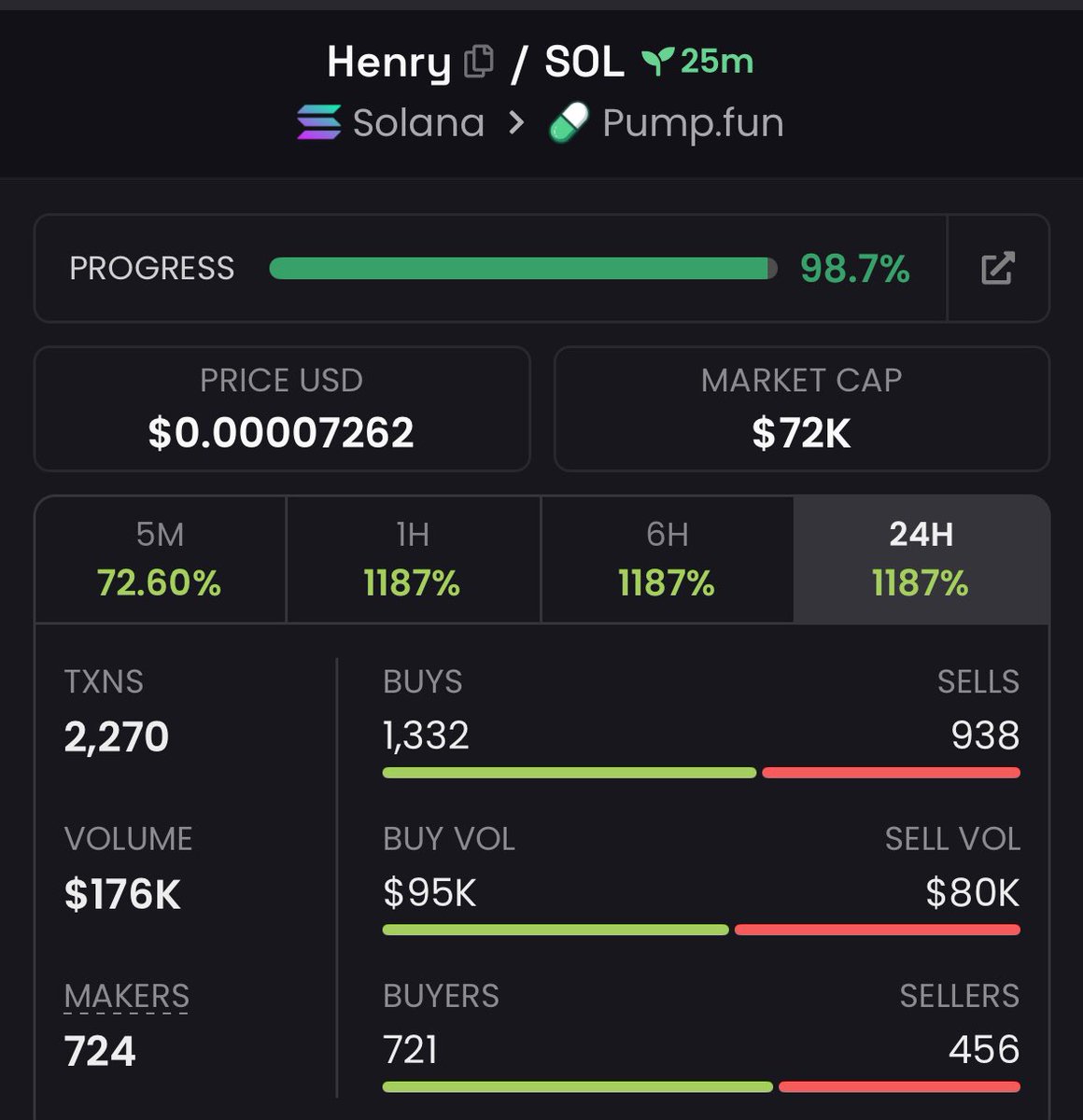Click the green buys ratio bar
The height and width of the screenshot is (1120, 1083).
[569, 773]
